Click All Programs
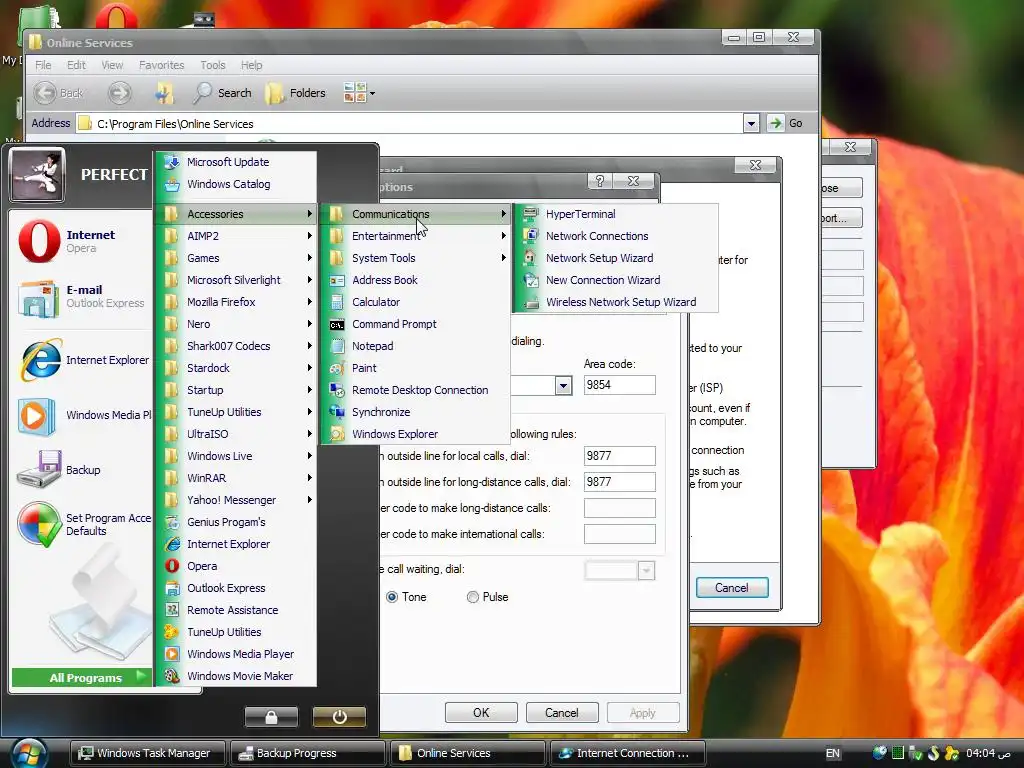This screenshot has width=1024, height=768. pyautogui.click(x=82, y=678)
